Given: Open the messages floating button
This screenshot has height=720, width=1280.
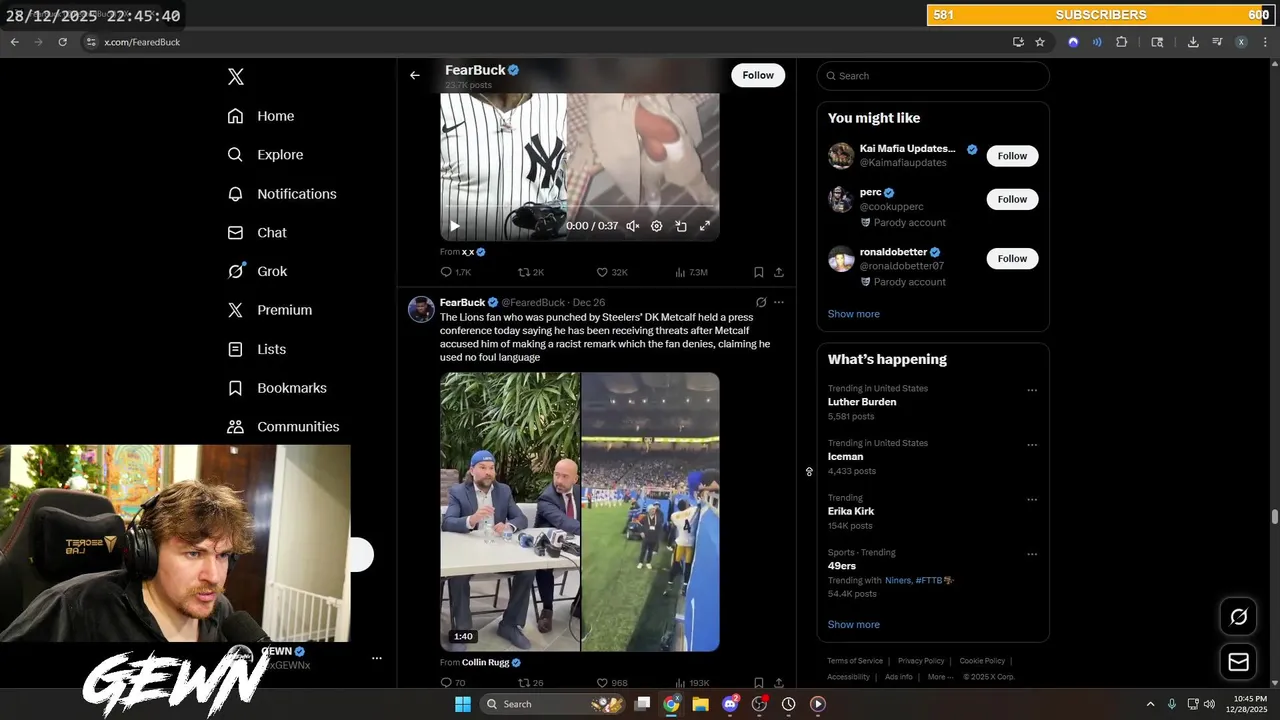Looking at the screenshot, I should [1239, 662].
